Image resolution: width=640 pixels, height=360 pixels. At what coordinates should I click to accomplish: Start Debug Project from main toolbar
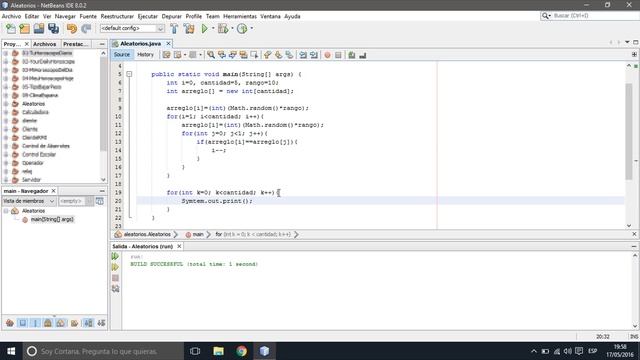(223, 29)
